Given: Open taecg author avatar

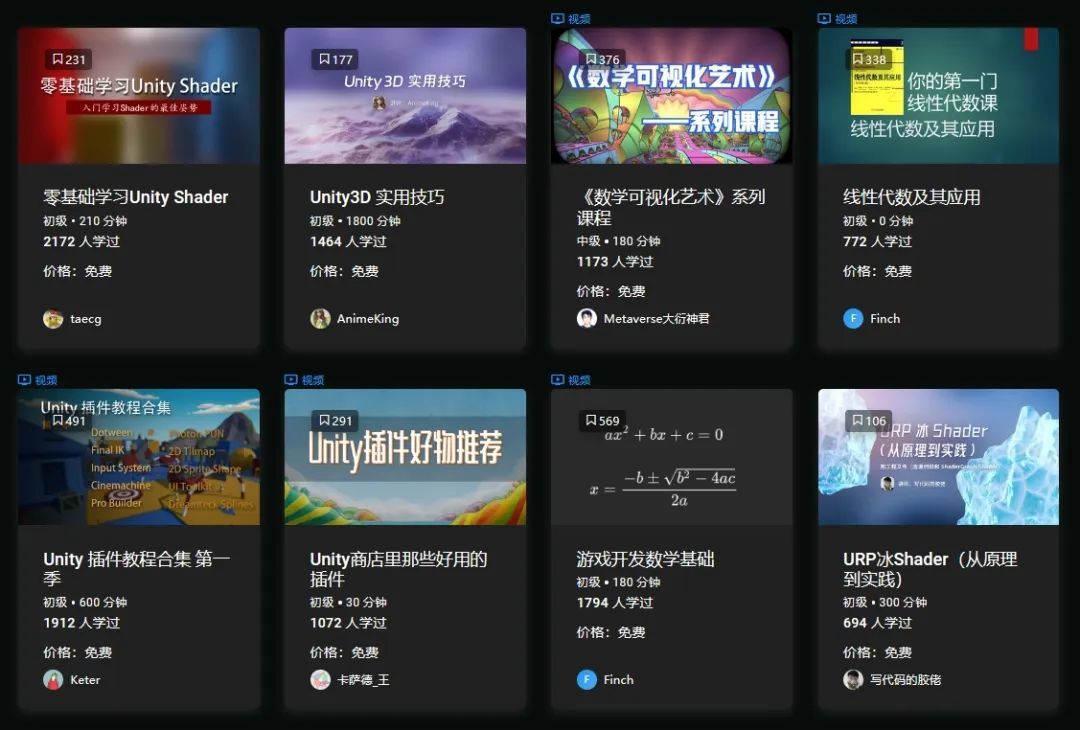Looking at the screenshot, I should coord(53,319).
